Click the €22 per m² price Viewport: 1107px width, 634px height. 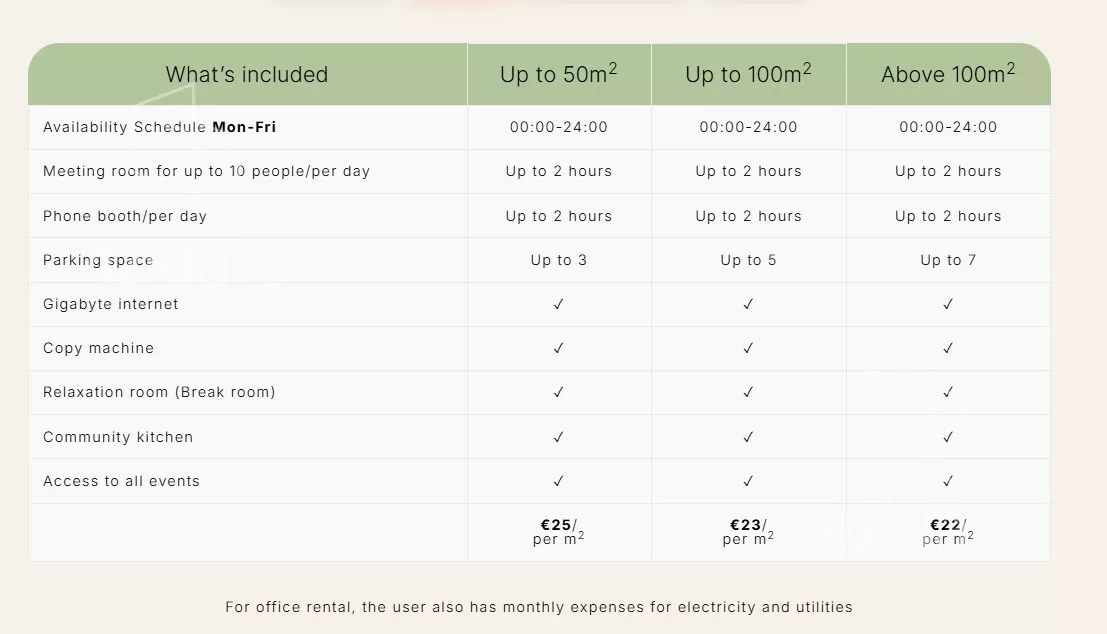pos(948,531)
